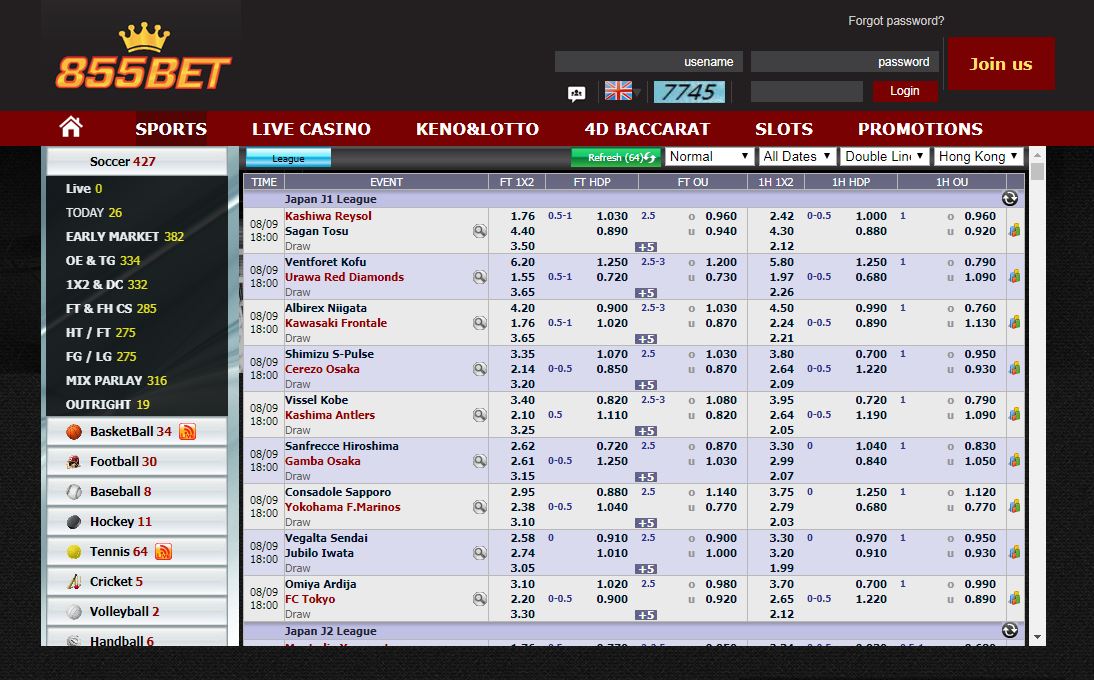The image size is (1094, 680).
Task: Click the Join us button
Action: 1000,64
